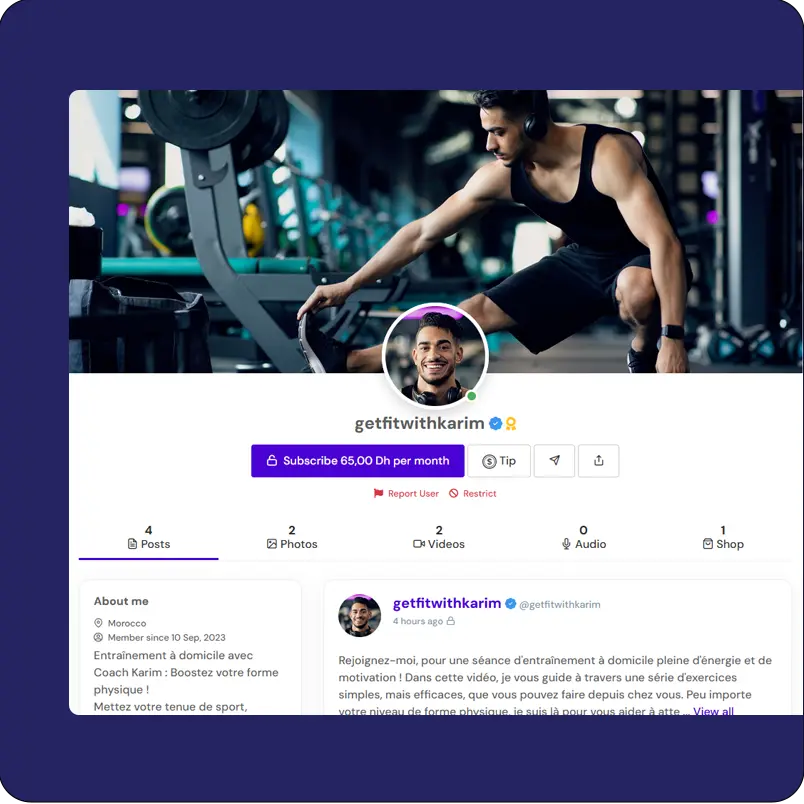804x804 pixels.
Task: Open the Photos tab
Action: pyautogui.click(x=292, y=537)
